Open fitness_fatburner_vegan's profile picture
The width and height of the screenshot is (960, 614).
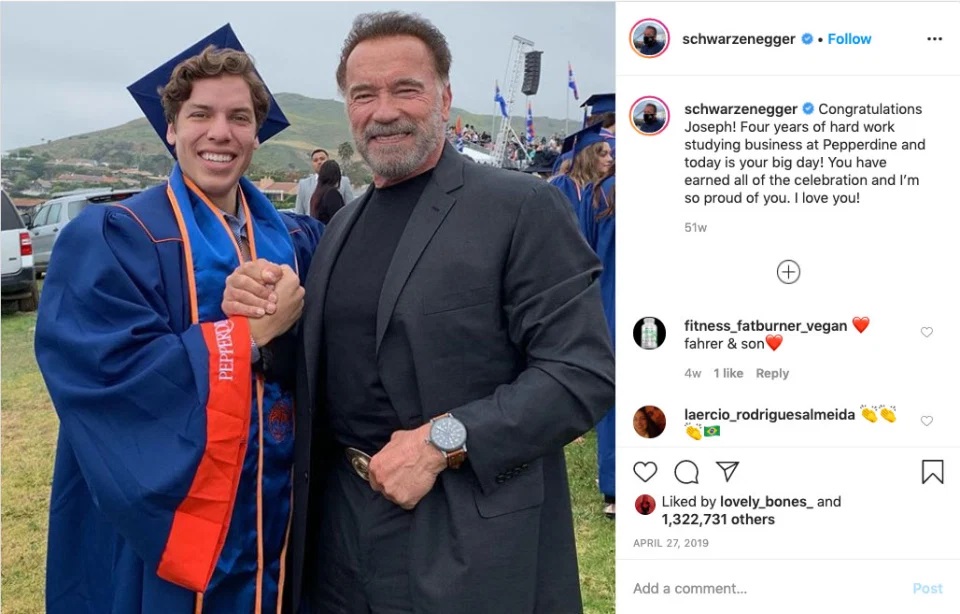click(x=649, y=333)
